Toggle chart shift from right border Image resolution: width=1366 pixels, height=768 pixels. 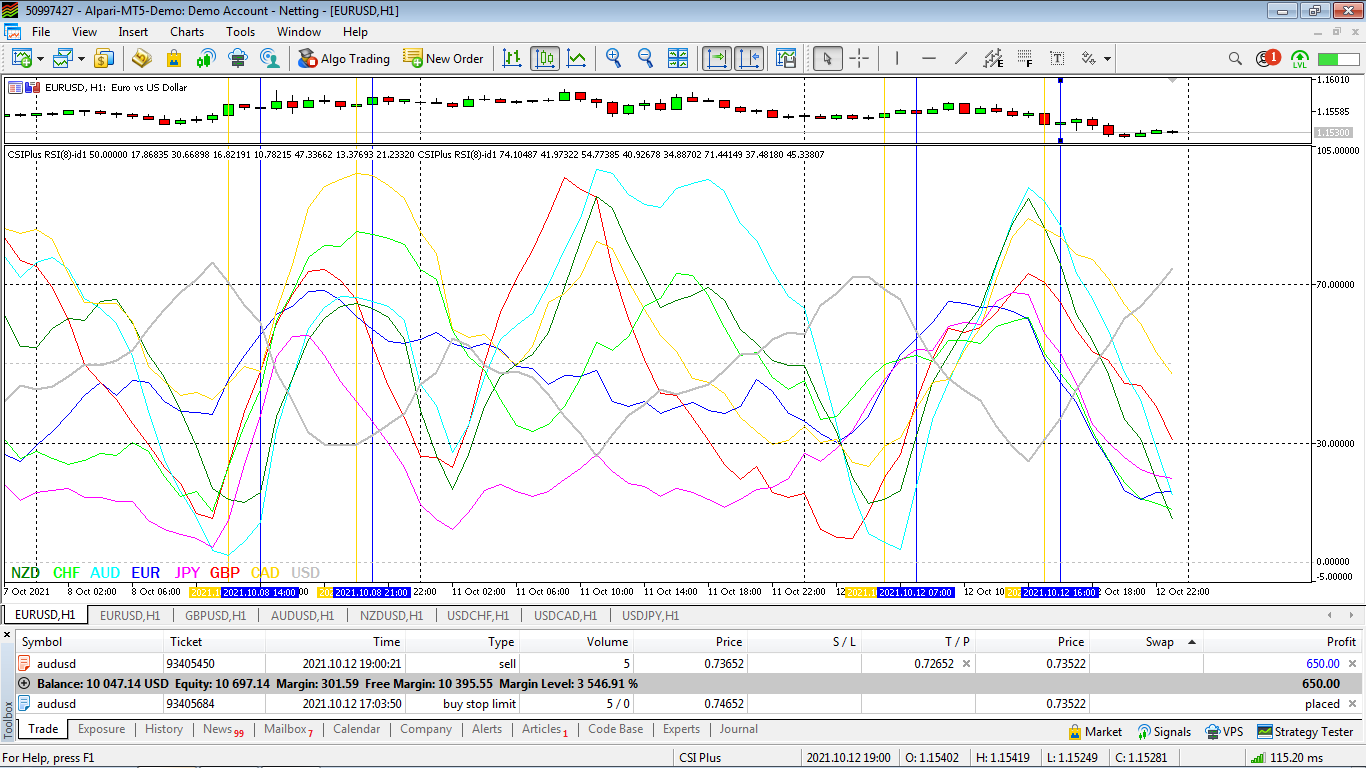coord(749,58)
